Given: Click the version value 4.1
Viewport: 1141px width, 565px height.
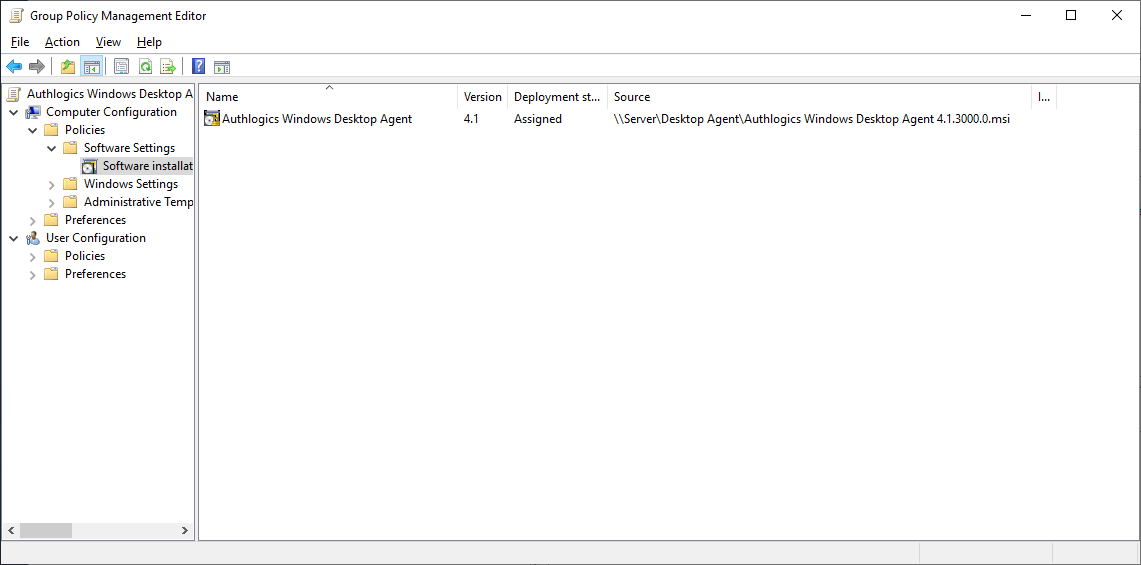Looking at the screenshot, I should (x=471, y=119).
